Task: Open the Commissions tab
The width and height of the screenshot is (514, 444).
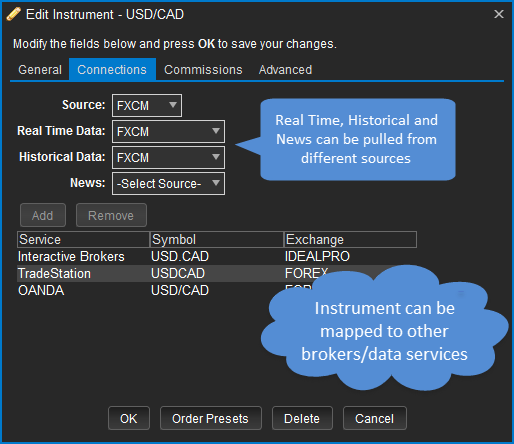Action: tap(203, 70)
